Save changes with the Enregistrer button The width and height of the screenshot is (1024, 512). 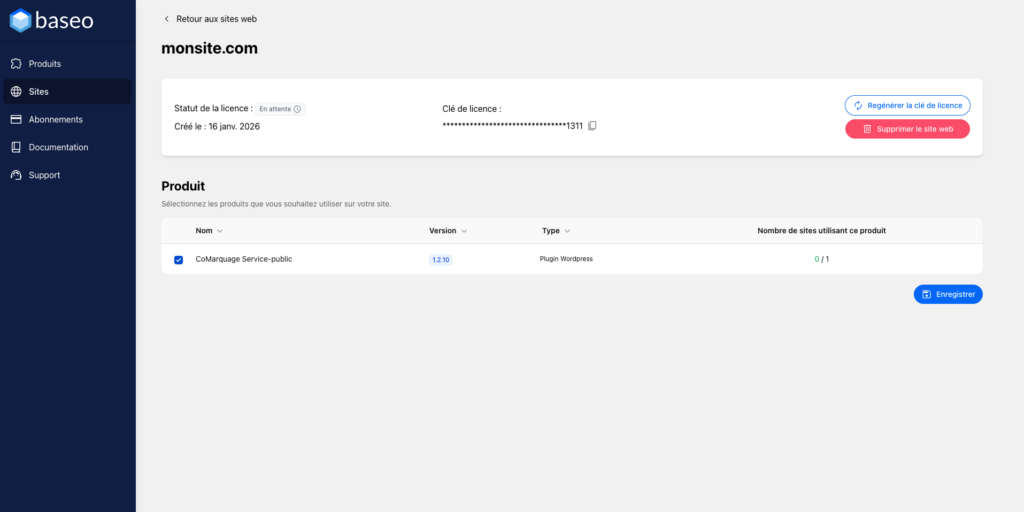[x=948, y=294]
